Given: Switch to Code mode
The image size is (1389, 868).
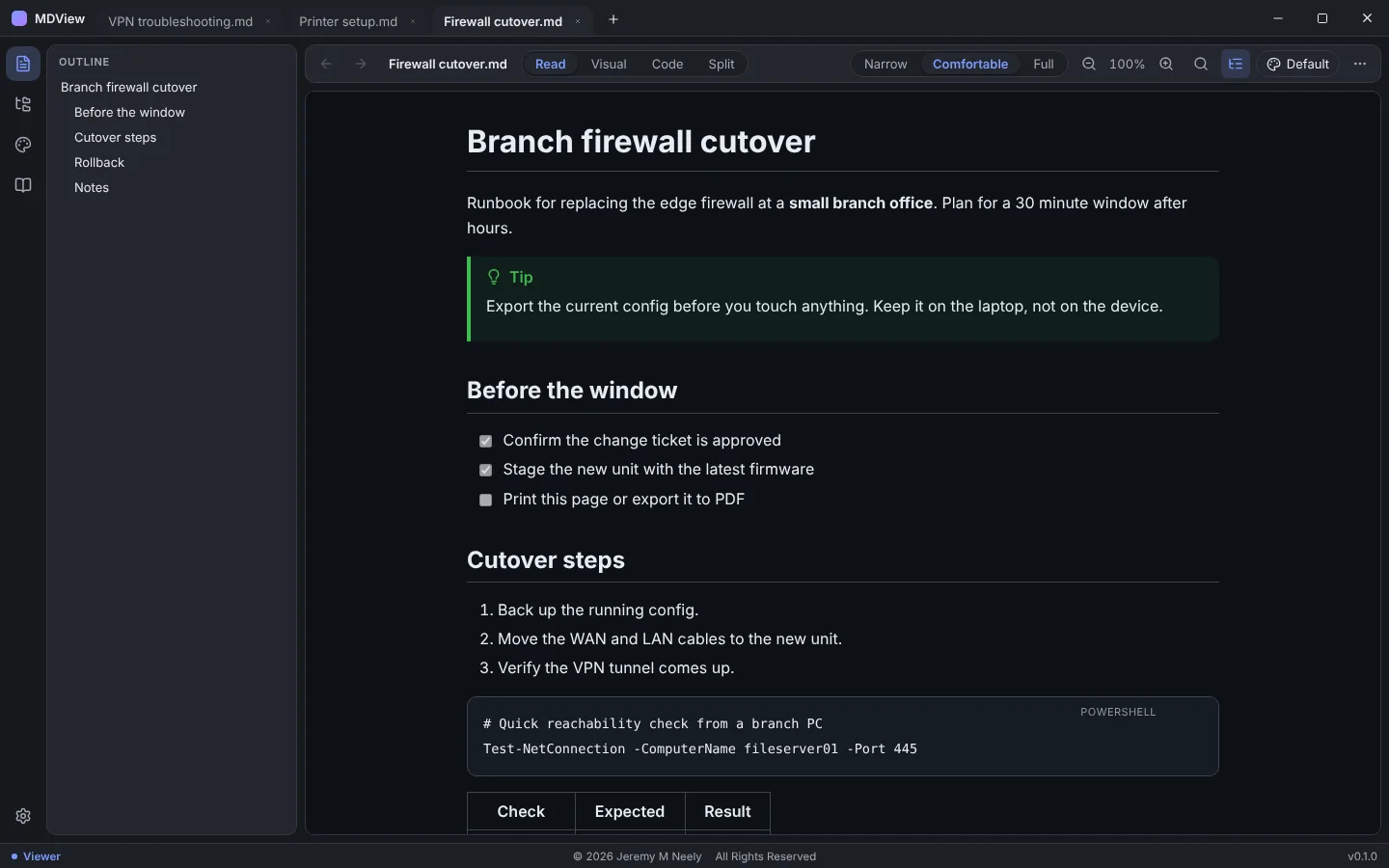Looking at the screenshot, I should click(x=667, y=64).
